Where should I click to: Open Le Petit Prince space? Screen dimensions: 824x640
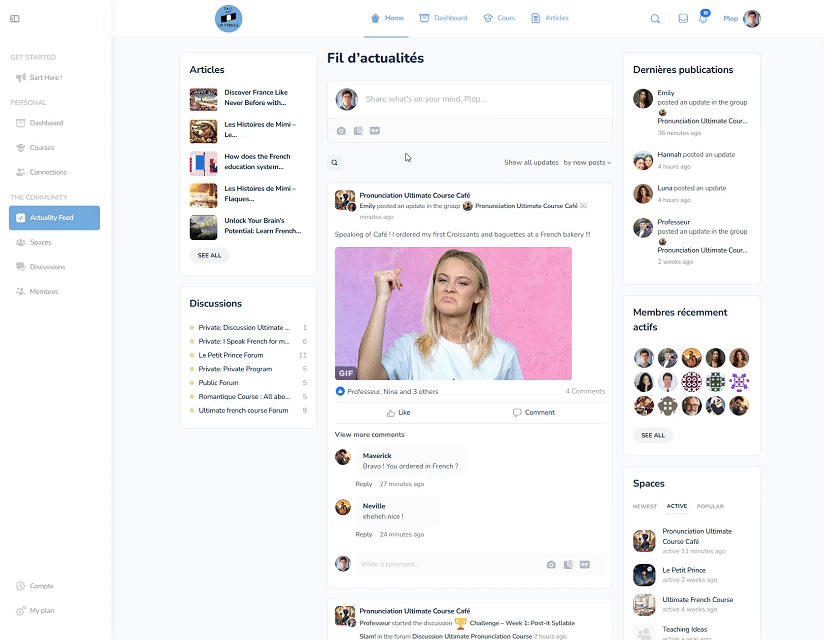coord(684,570)
